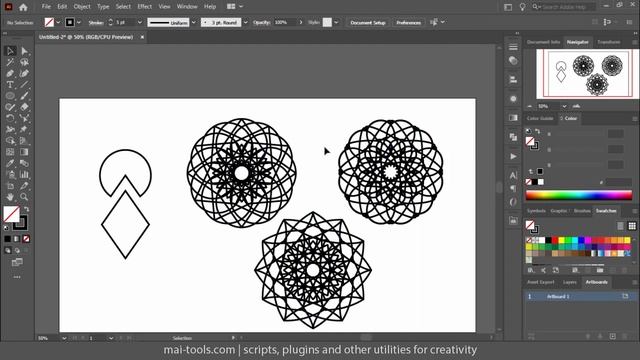
Task: Open fill color dropdown in control bar
Action: click(x=58, y=22)
